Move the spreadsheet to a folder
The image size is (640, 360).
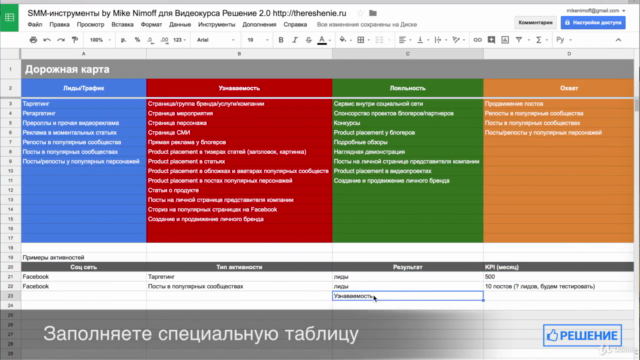click(x=373, y=13)
